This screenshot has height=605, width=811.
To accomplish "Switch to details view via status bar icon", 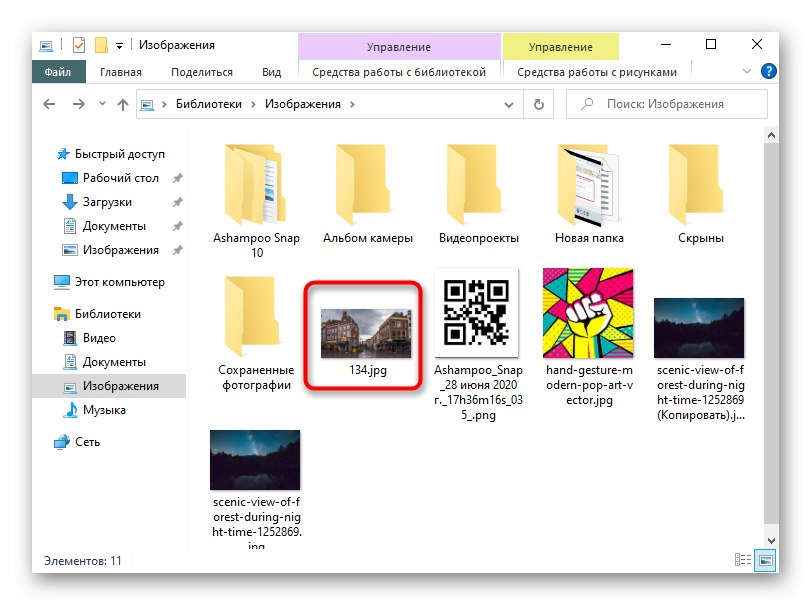I will click(x=743, y=559).
